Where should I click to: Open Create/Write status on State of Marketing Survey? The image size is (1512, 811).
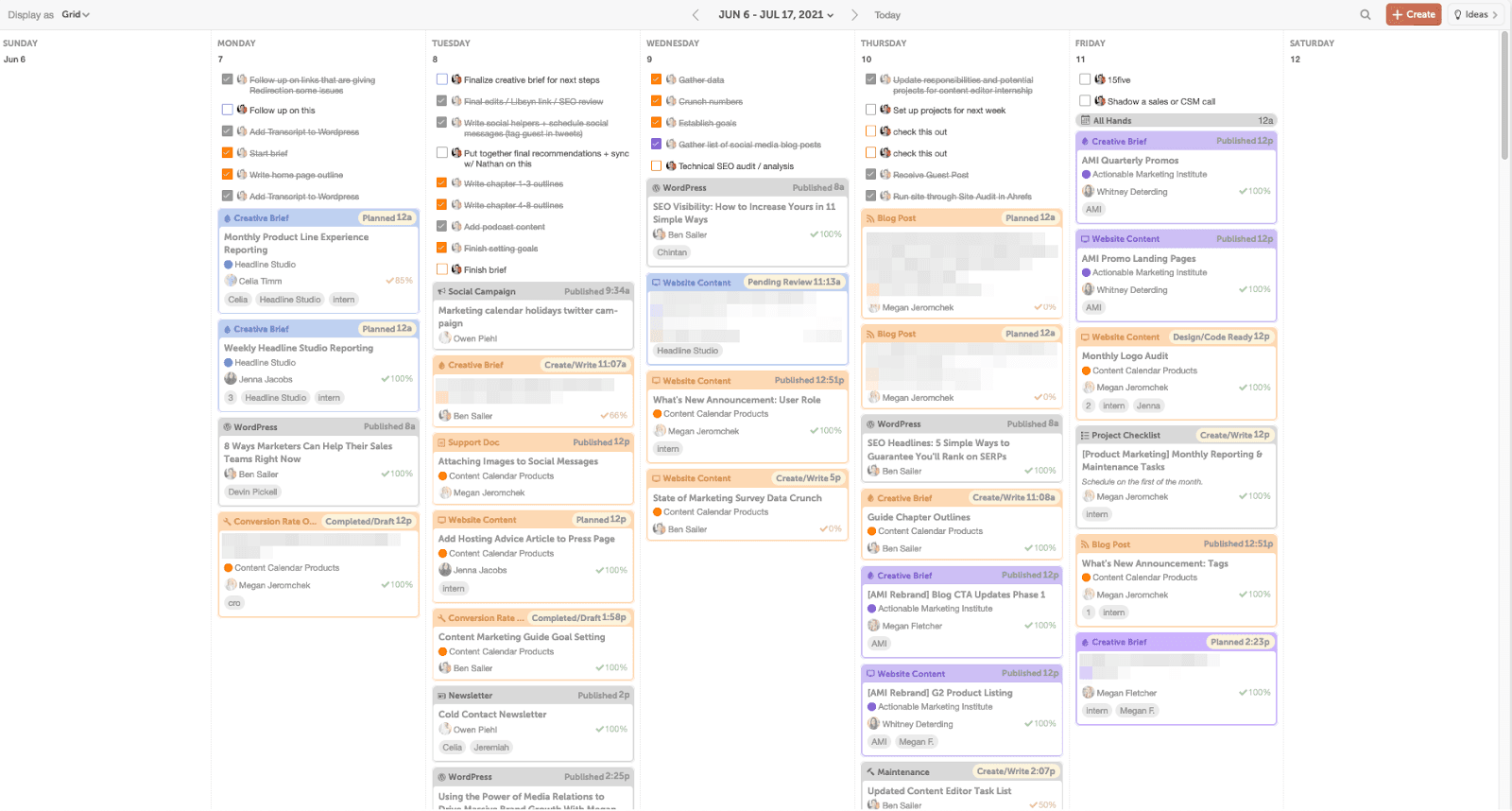(808, 478)
